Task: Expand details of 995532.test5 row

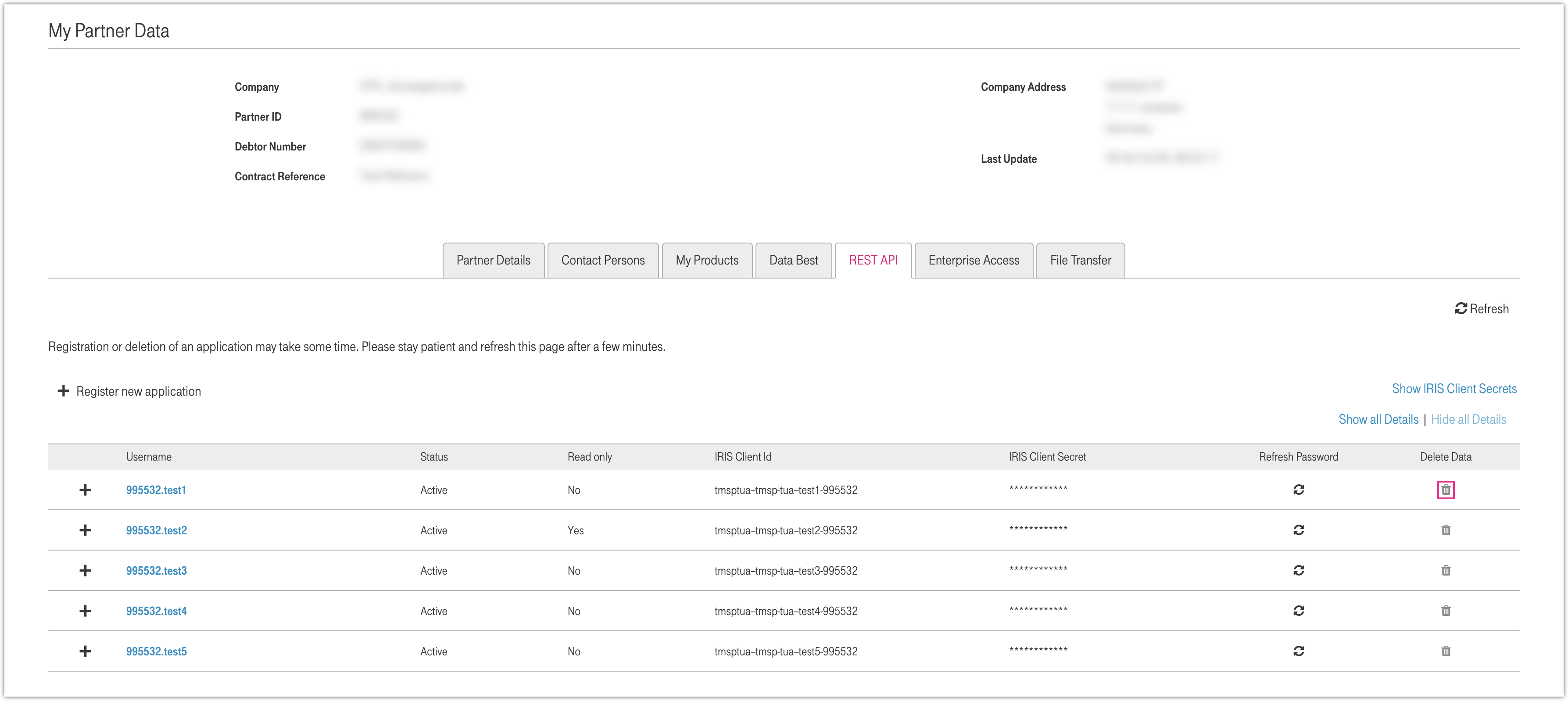Action: 85,651
